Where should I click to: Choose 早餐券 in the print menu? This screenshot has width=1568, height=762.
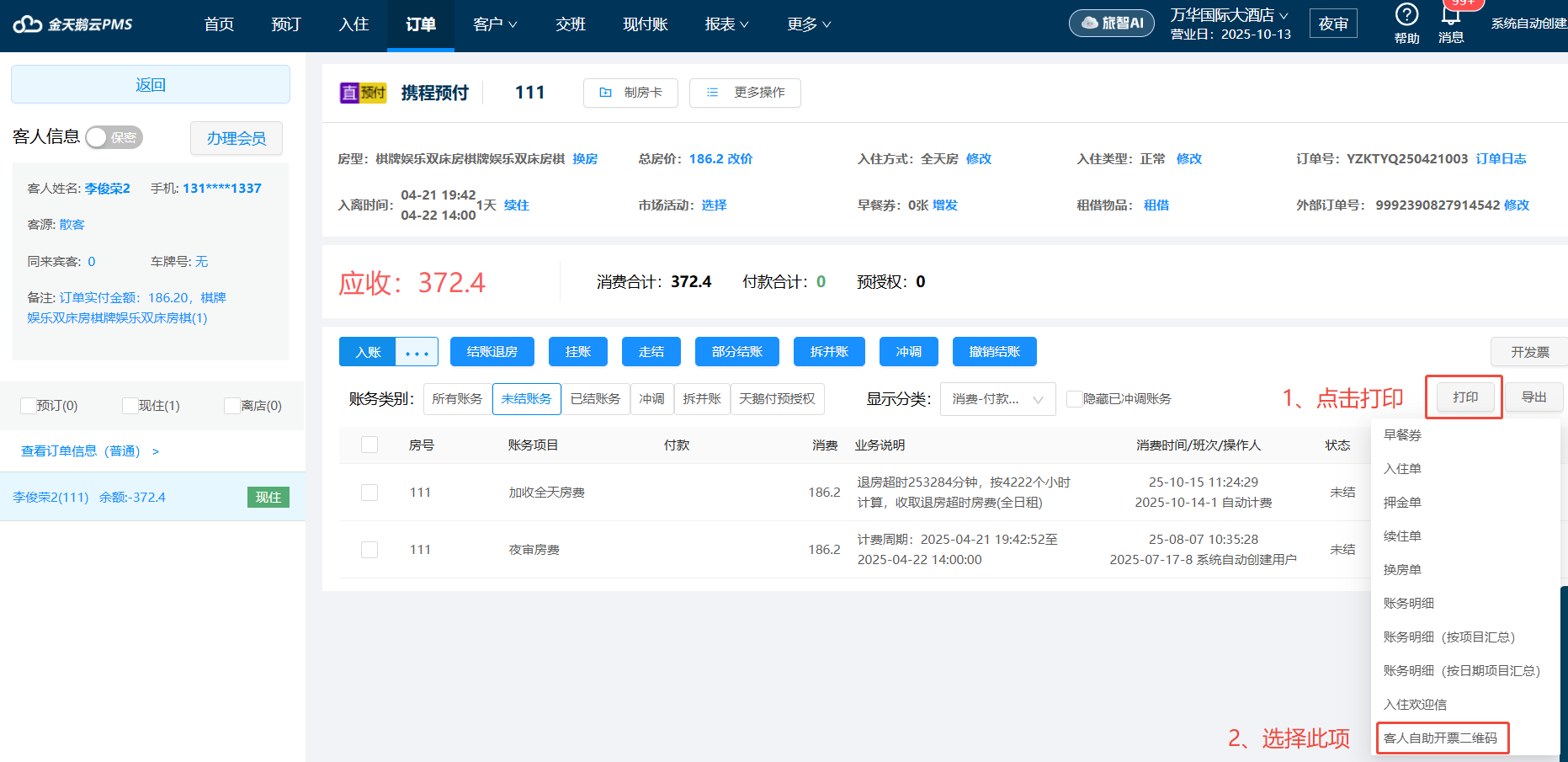(1402, 435)
